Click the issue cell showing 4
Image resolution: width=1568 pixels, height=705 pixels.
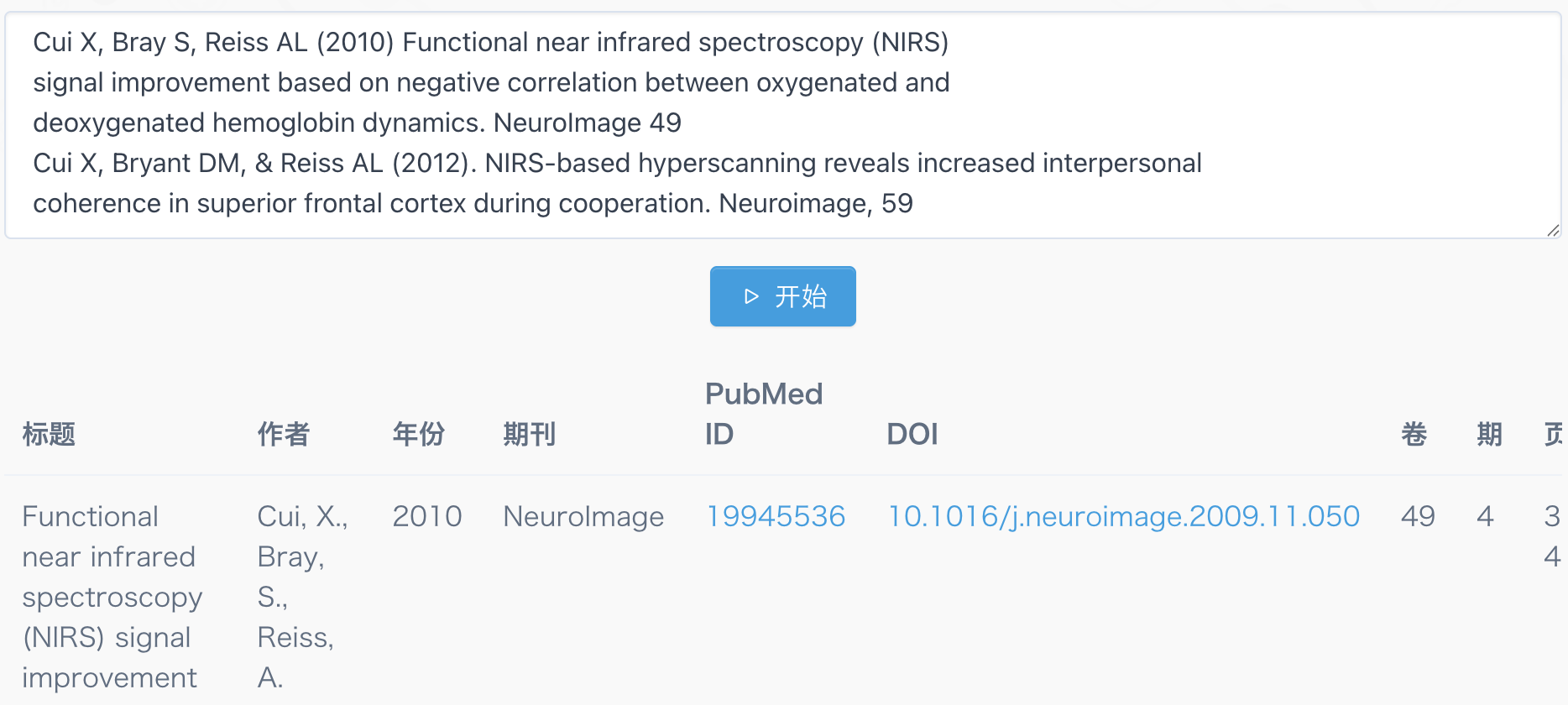(x=1485, y=516)
